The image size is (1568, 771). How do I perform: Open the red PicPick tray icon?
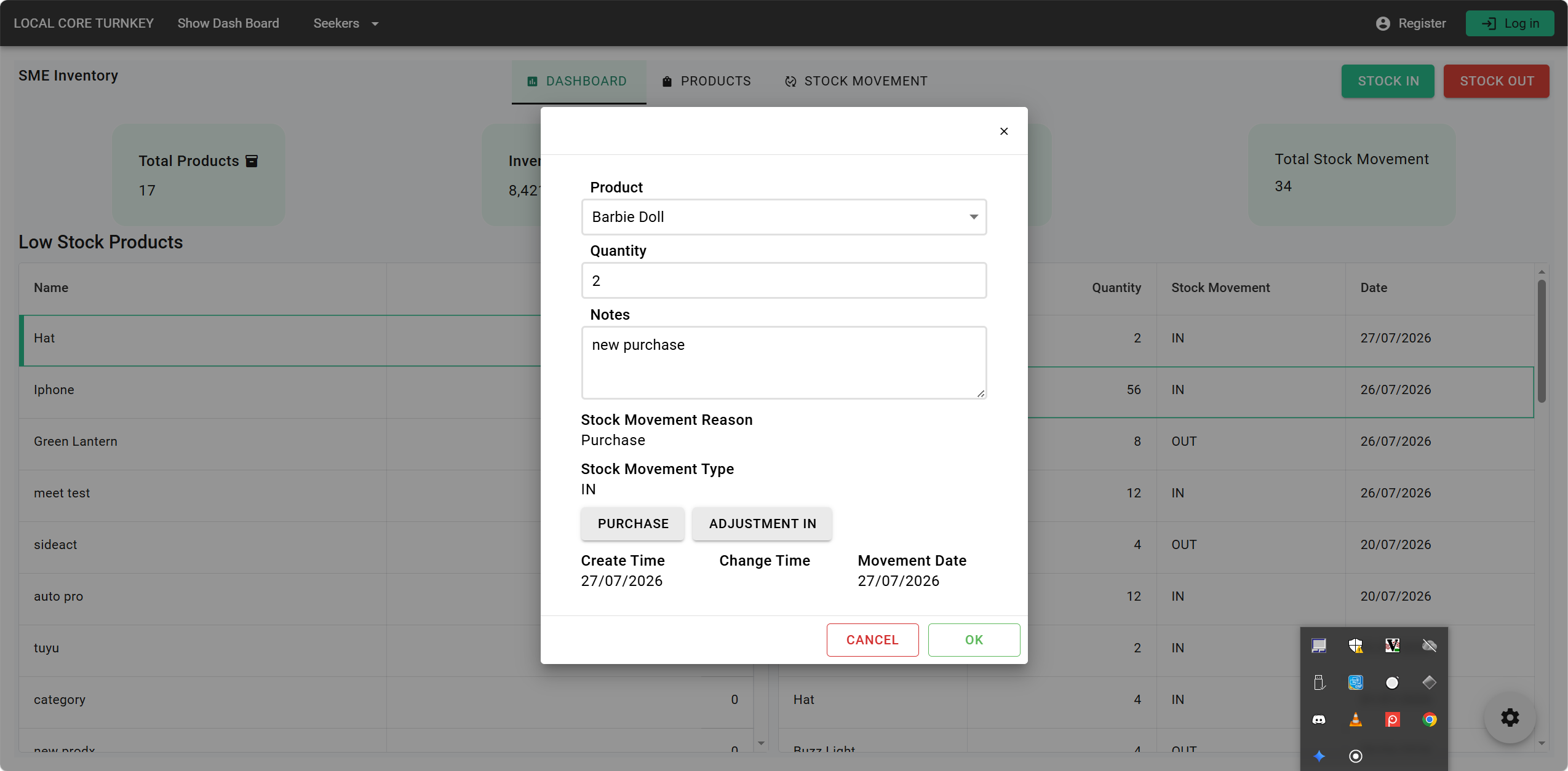click(1392, 719)
